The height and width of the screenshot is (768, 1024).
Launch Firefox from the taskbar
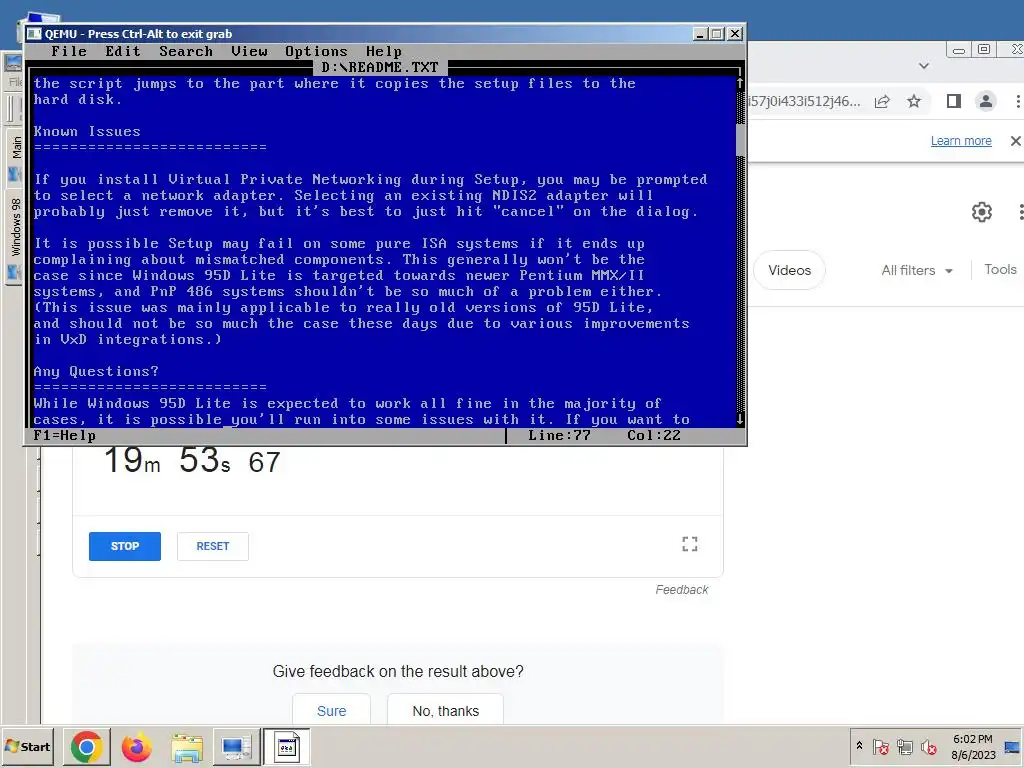(x=136, y=746)
